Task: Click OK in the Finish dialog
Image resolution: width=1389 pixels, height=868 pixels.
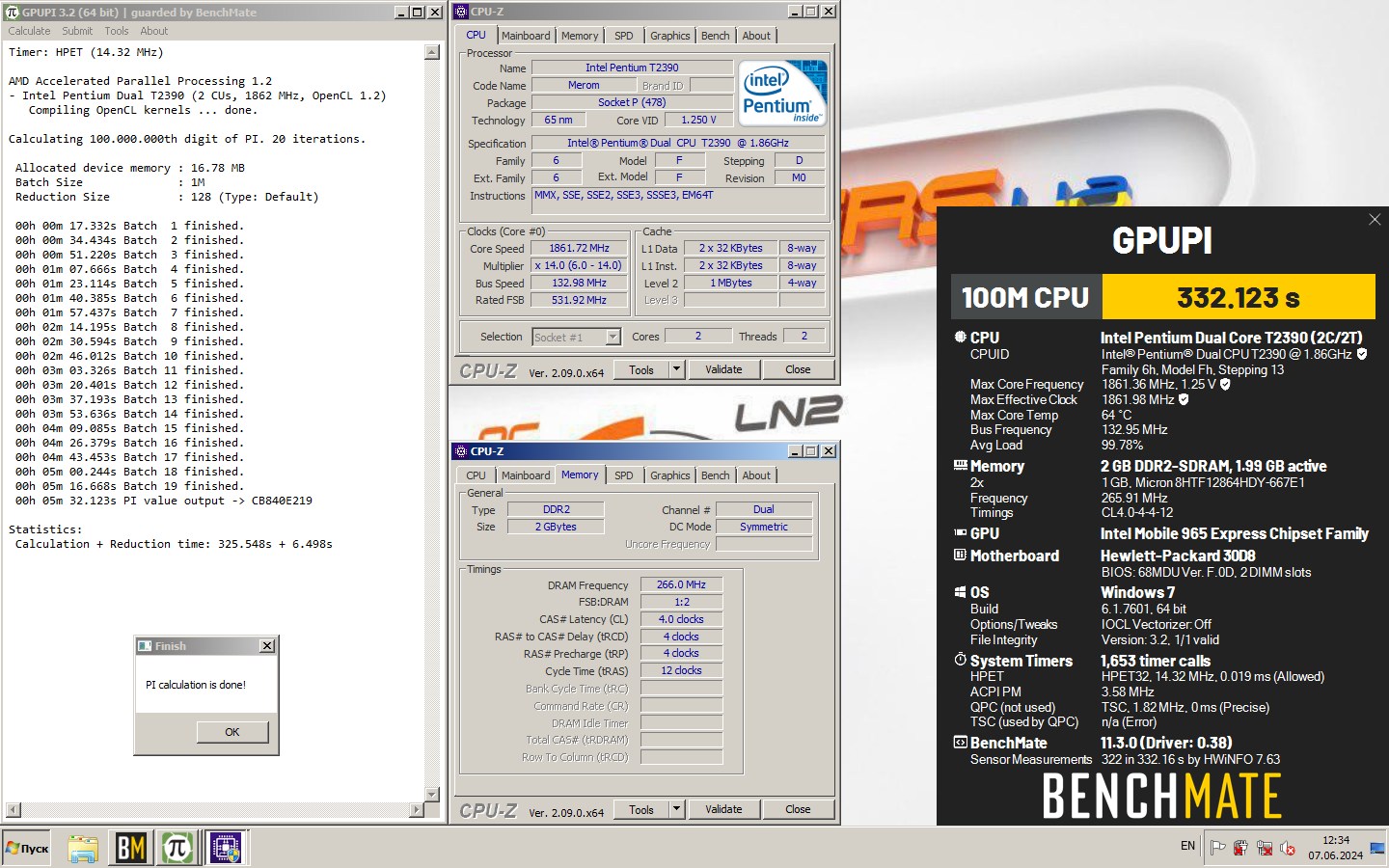Action: click(231, 732)
